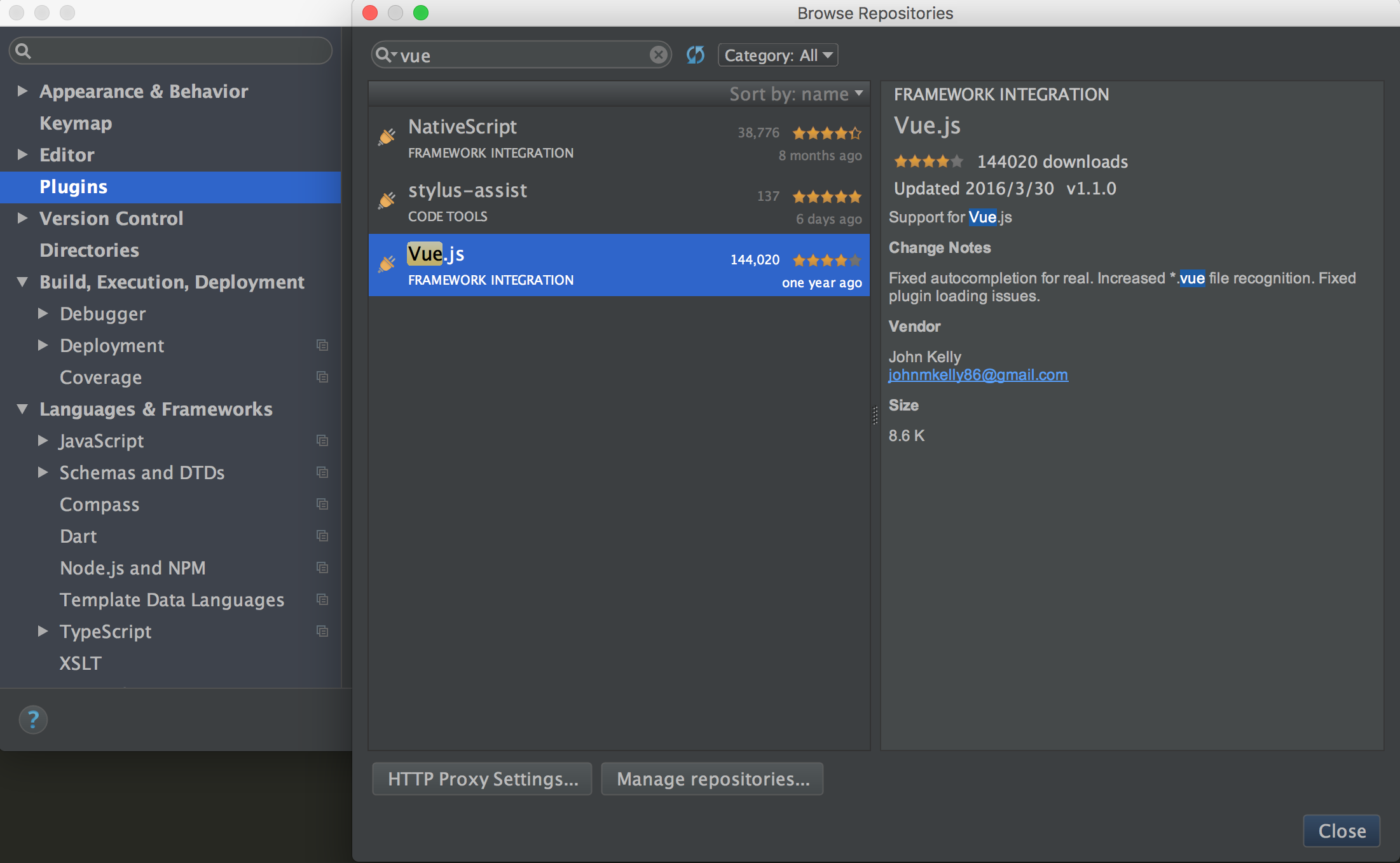Click the Close button

[1342, 831]
